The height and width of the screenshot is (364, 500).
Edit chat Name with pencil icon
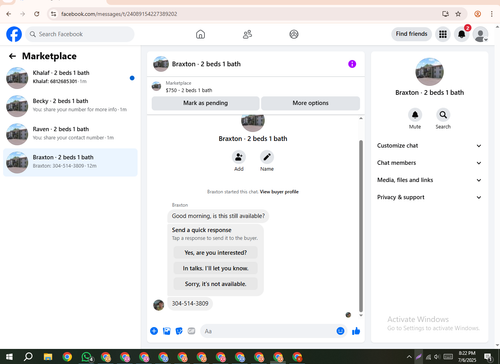click(267, 157)
